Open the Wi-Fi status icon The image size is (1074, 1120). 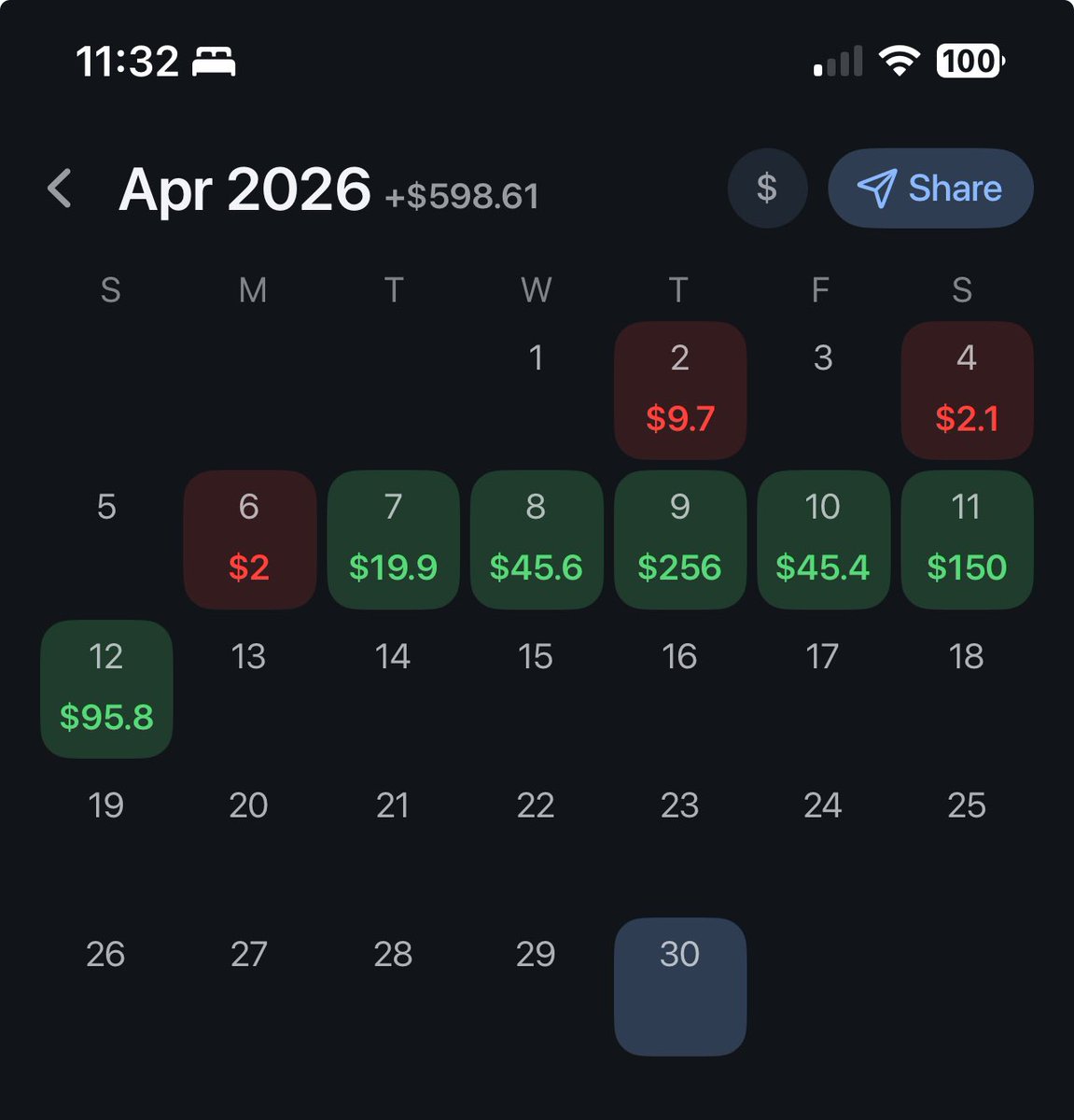900,62
